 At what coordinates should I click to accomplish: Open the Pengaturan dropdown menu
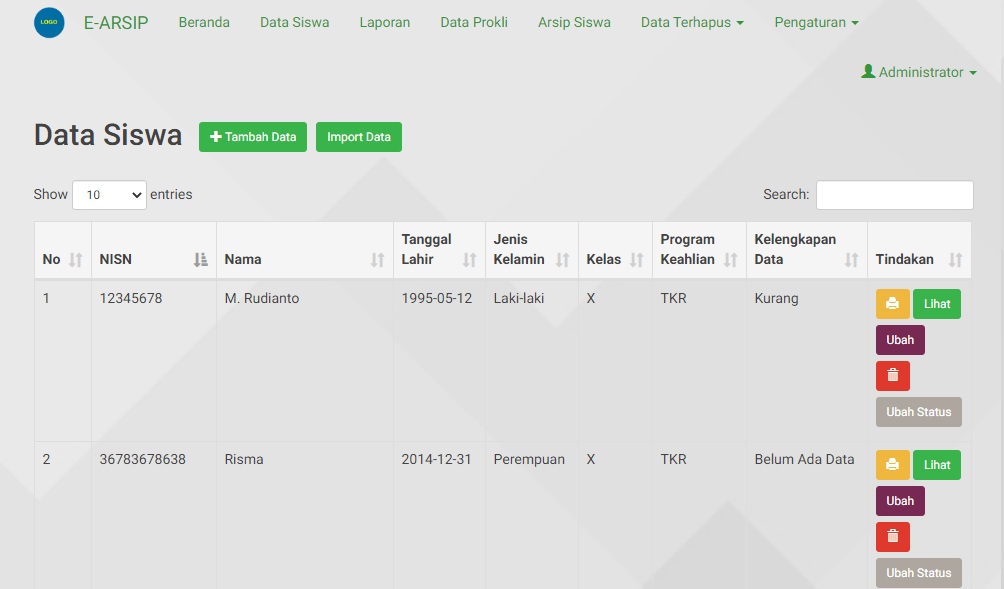pyautogui.click(x=816, y=22)
